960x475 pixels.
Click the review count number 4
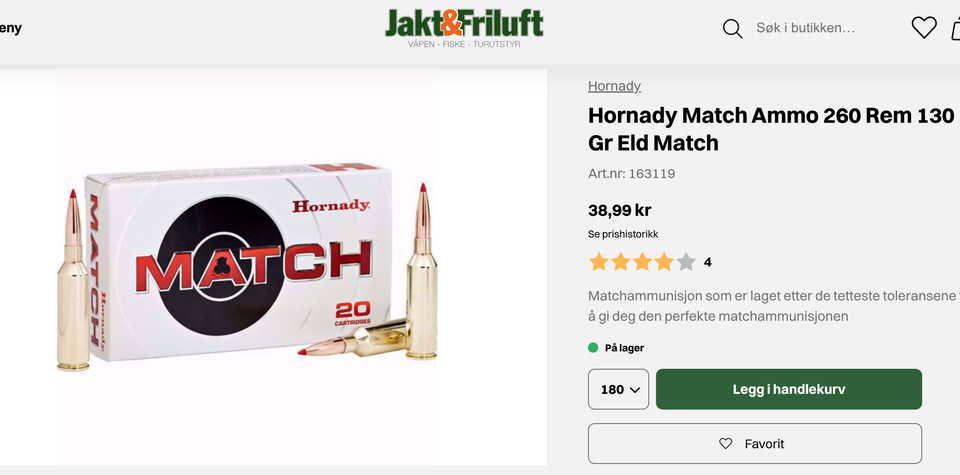point(708,263)
